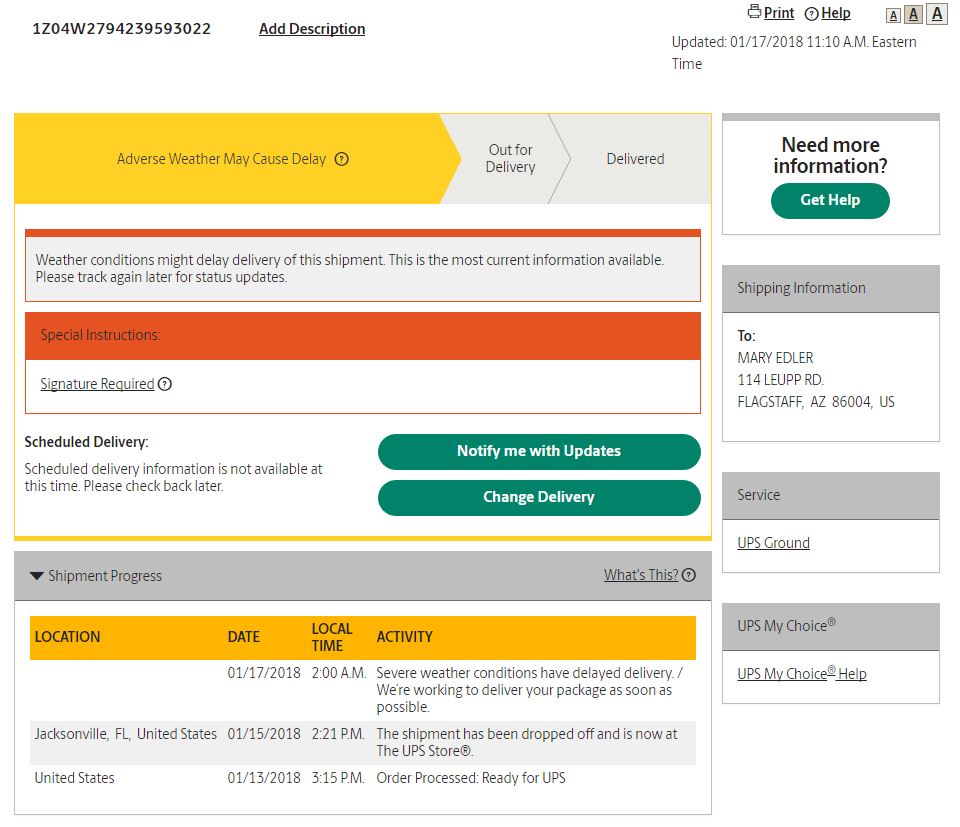Click the Out for Delivery progress step

click(x=510, y=159)
